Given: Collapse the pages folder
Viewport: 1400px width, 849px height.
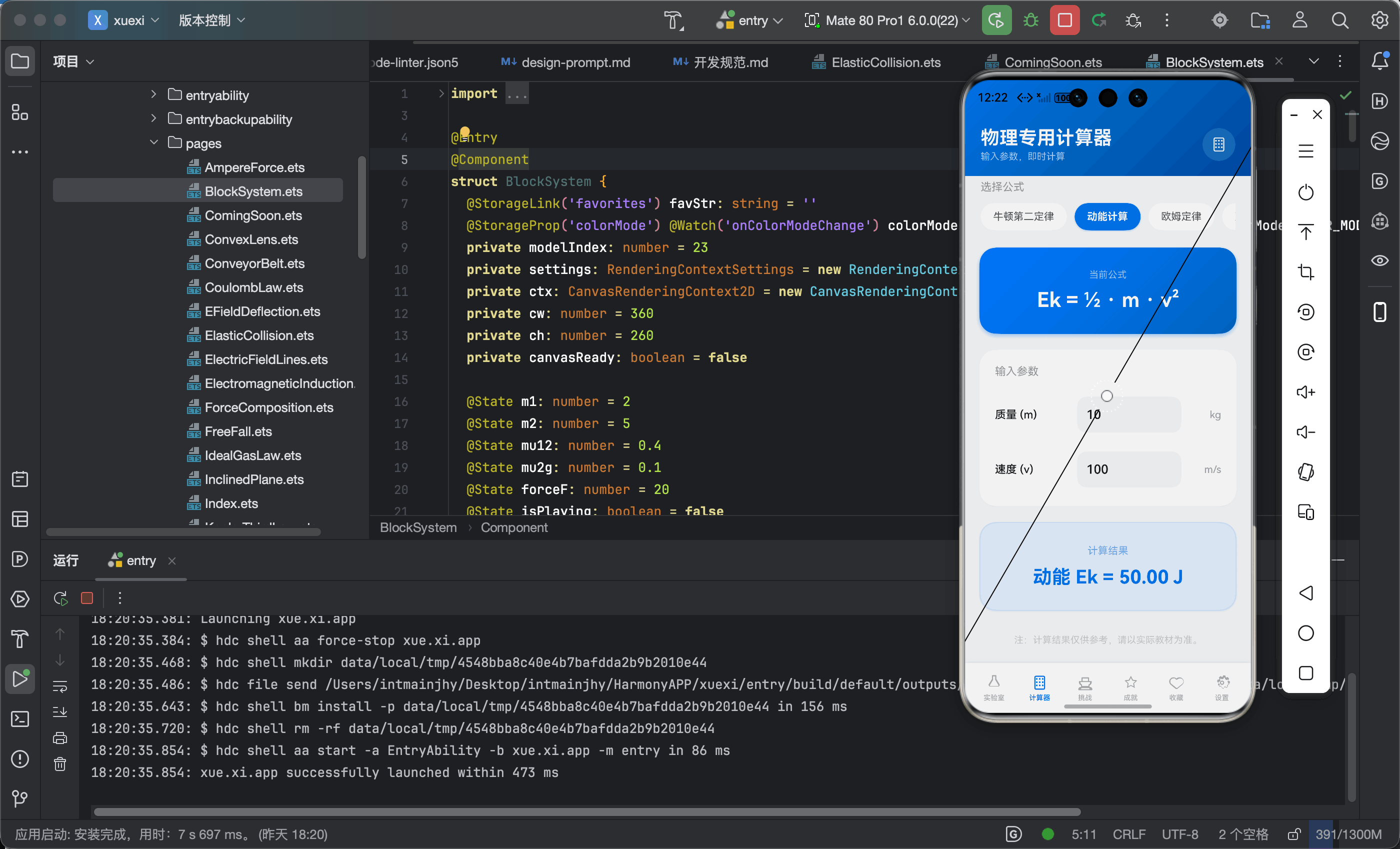Looking at the screenshot, I should click(153, 142).
